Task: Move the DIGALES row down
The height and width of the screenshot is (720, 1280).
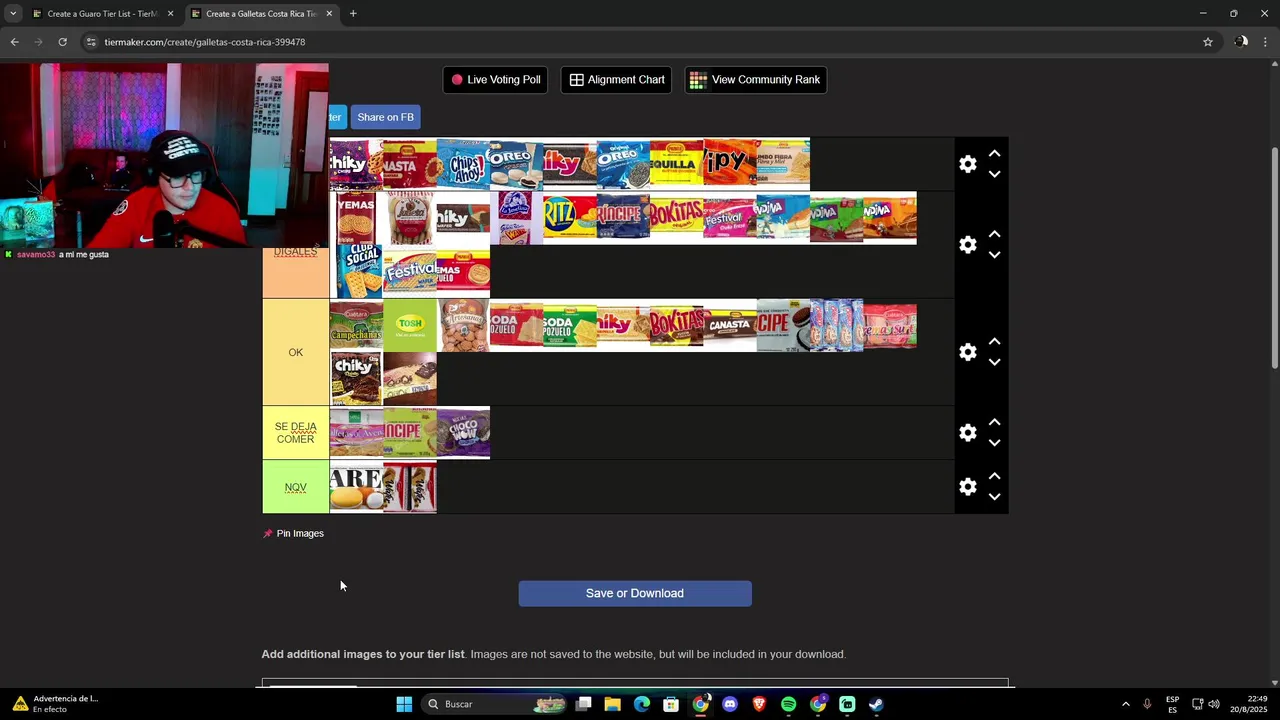Action: (994, 255)
